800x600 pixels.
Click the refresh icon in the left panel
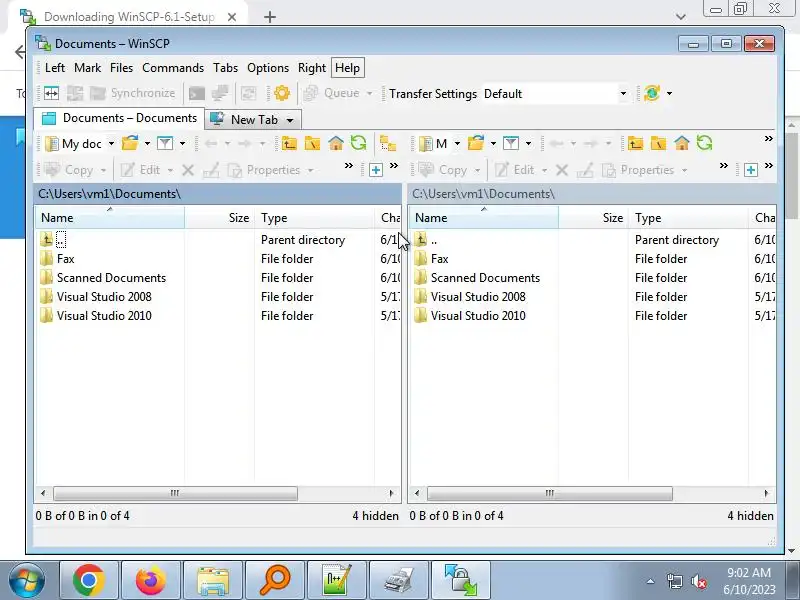(359, 143)
